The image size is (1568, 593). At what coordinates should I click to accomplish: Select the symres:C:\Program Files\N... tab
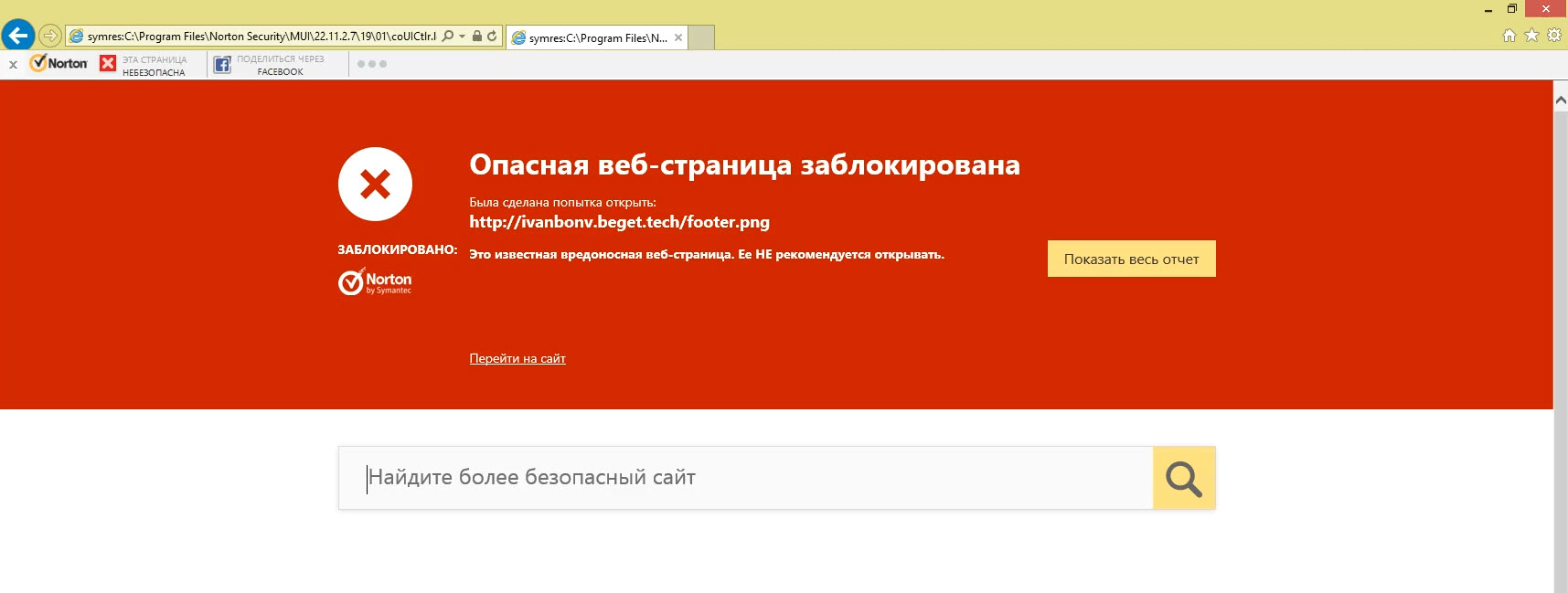coord(596,37)
